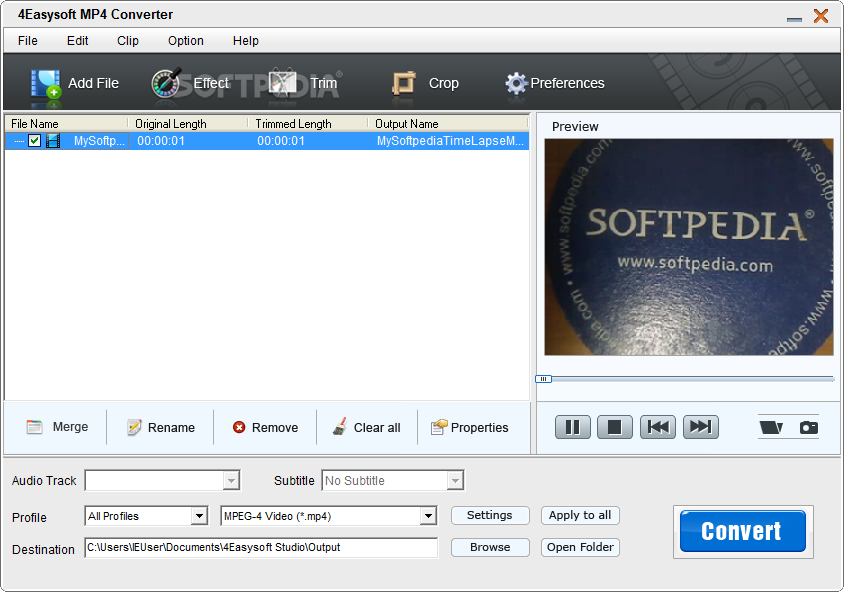
Task: Open the Help menu
Action: tap(245, 41)
